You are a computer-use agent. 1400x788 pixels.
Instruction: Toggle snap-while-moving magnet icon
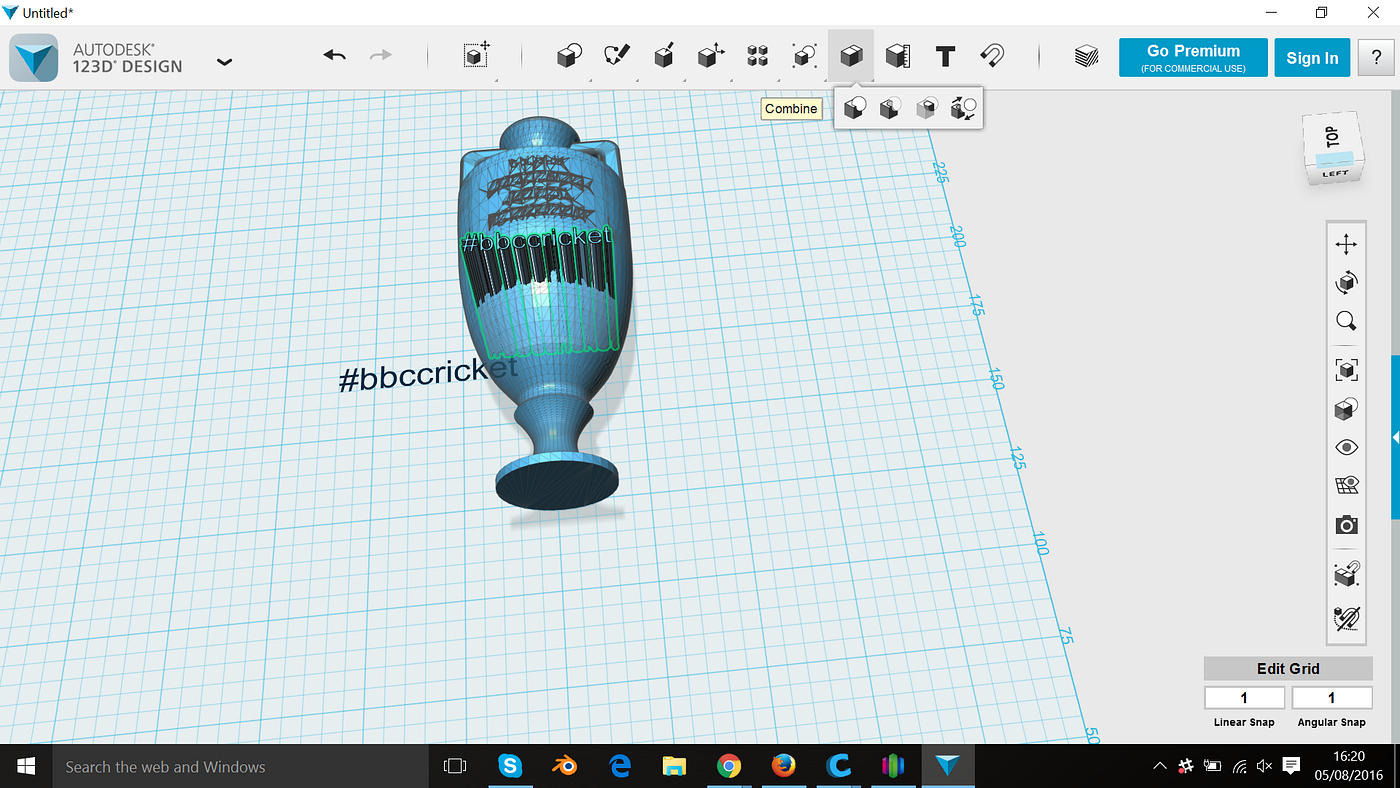tap(1346, 574)
